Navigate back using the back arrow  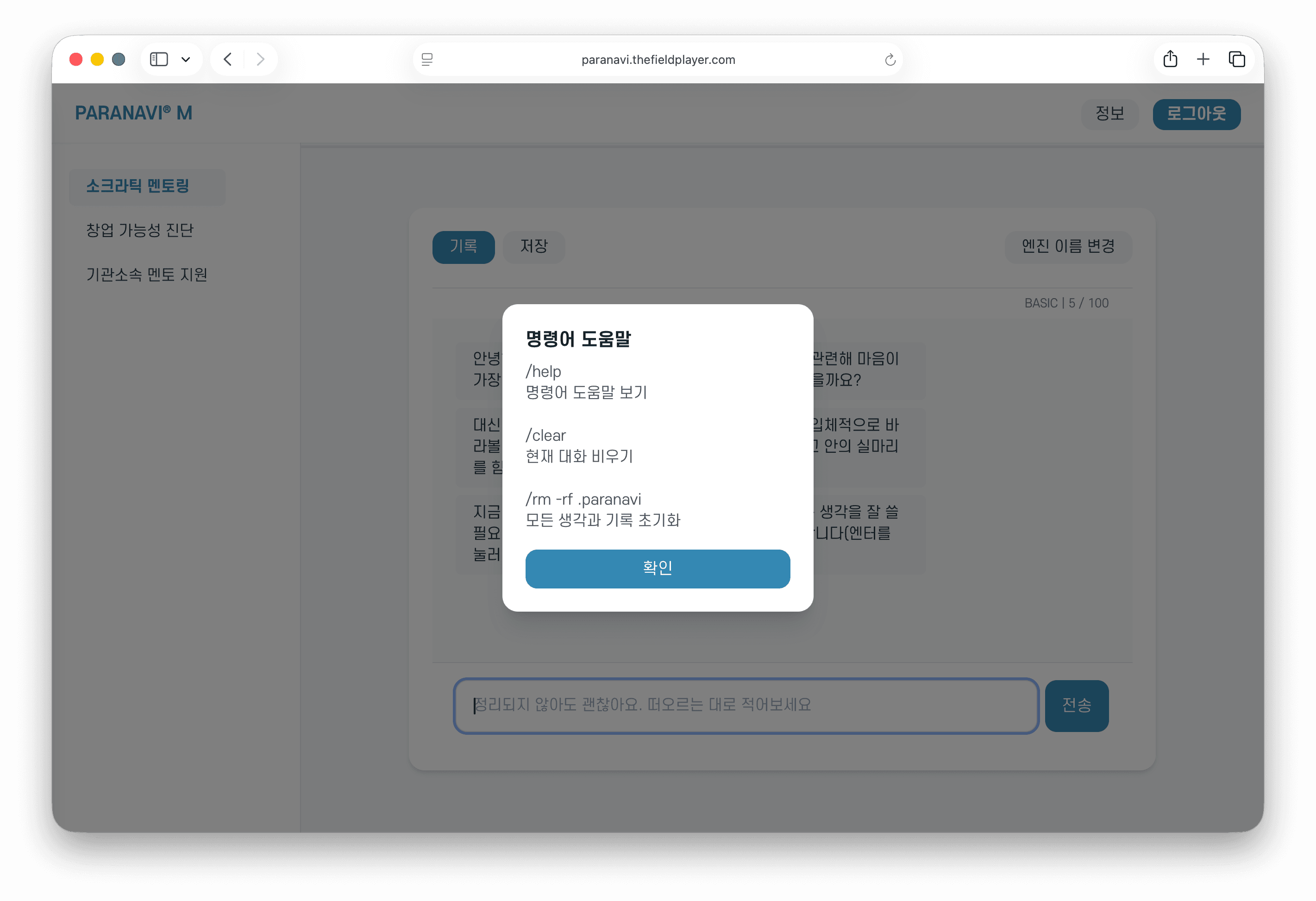(x=228, y=59)
